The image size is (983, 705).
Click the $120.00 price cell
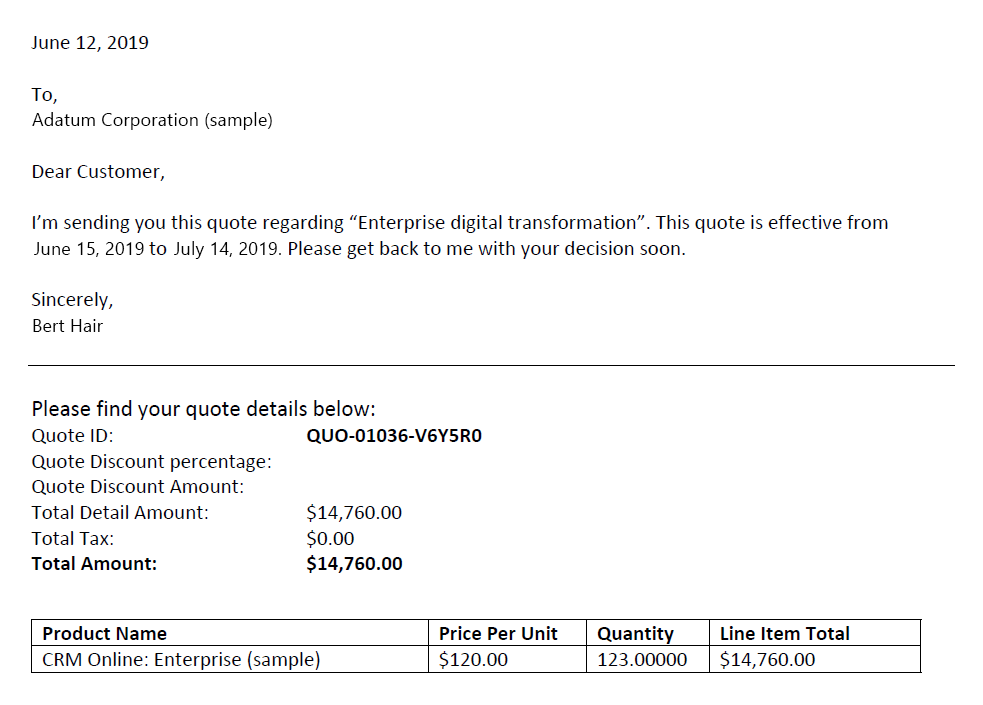[x=473, y=660]
